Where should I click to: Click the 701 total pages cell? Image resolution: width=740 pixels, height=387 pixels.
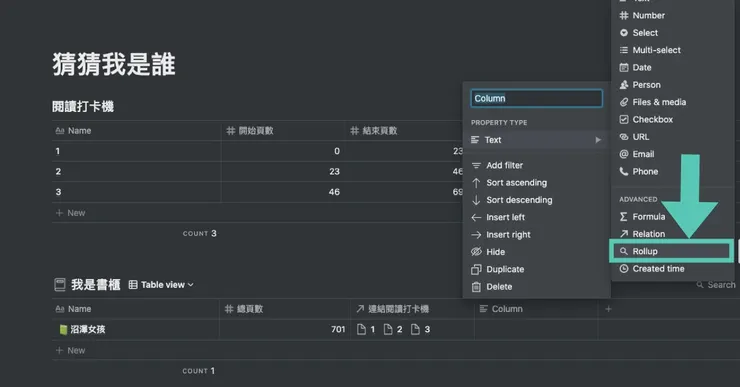coord(285,329)
